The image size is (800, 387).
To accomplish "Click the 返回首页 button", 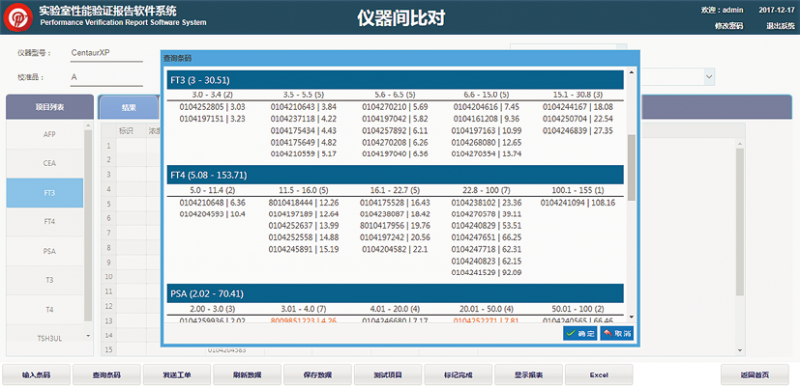I will pos(755,375).
